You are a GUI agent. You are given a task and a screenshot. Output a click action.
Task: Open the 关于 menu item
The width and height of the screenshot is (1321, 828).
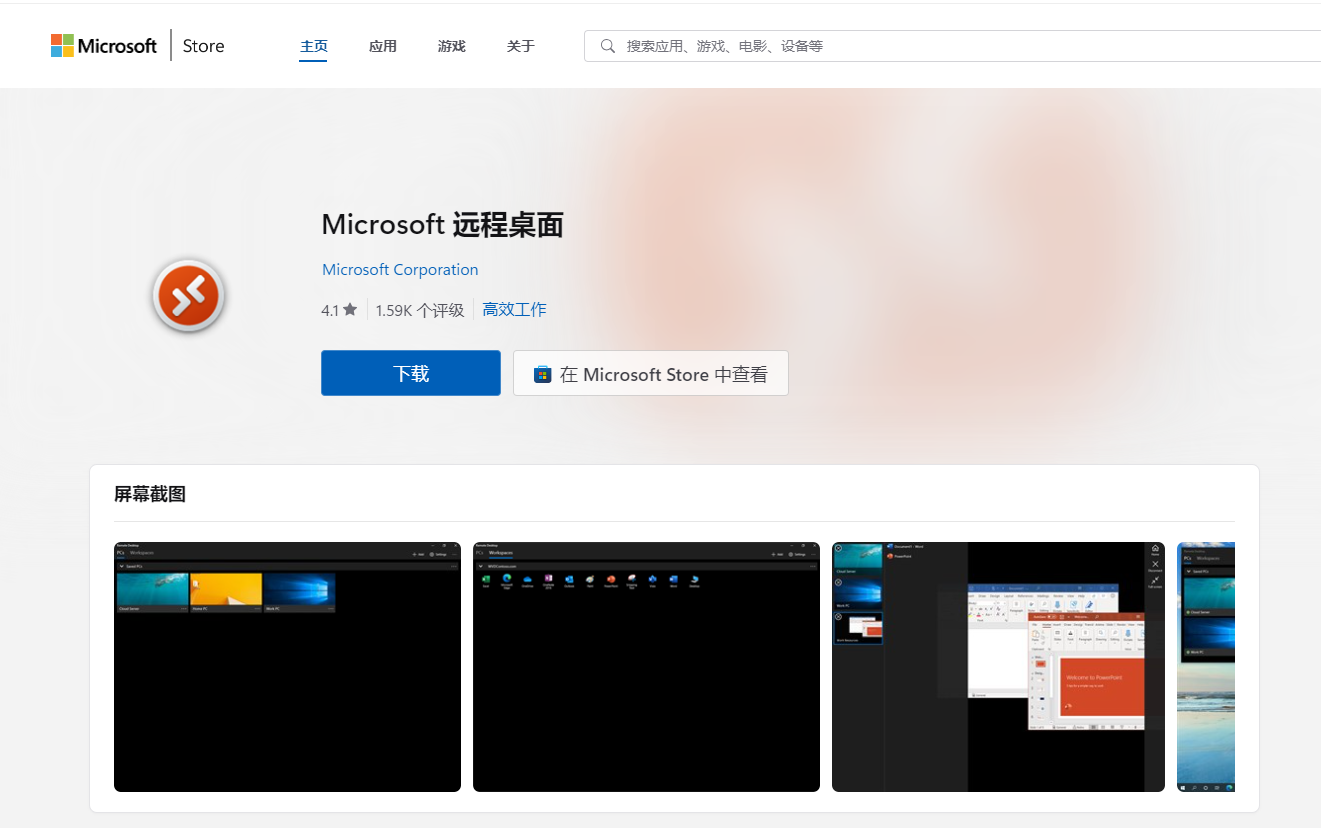click(521, 46)
